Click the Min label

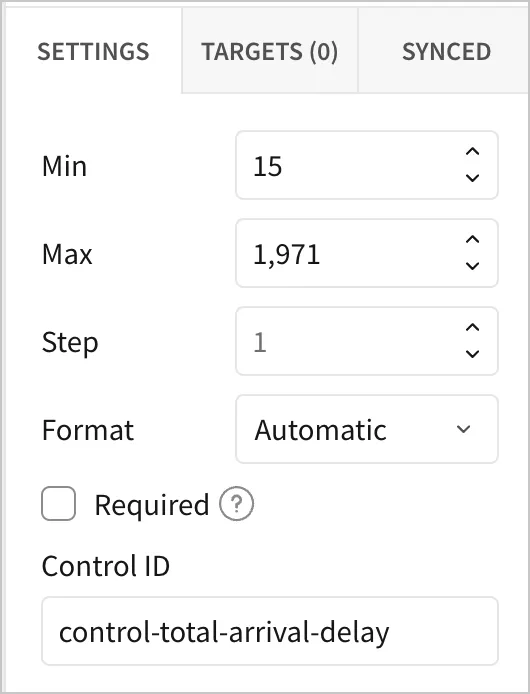click(x=65, y=166)
